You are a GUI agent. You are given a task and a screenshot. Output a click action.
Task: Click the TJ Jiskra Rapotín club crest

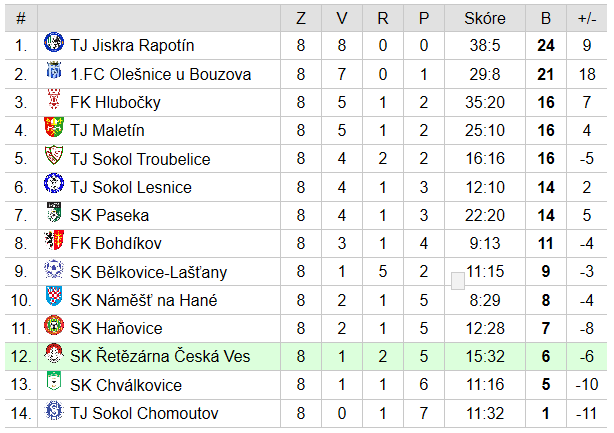54,42
